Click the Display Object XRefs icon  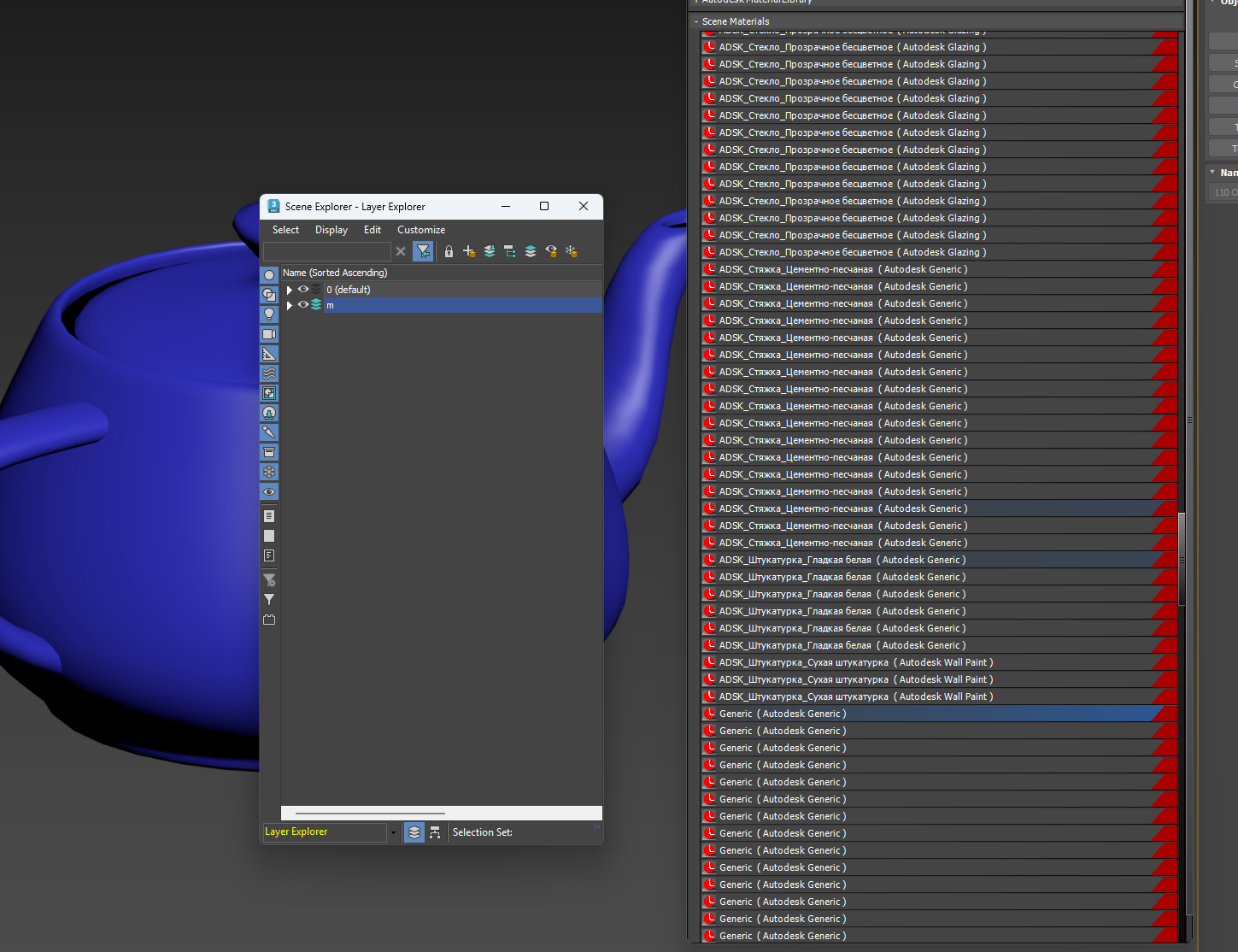tap(269, 413)
